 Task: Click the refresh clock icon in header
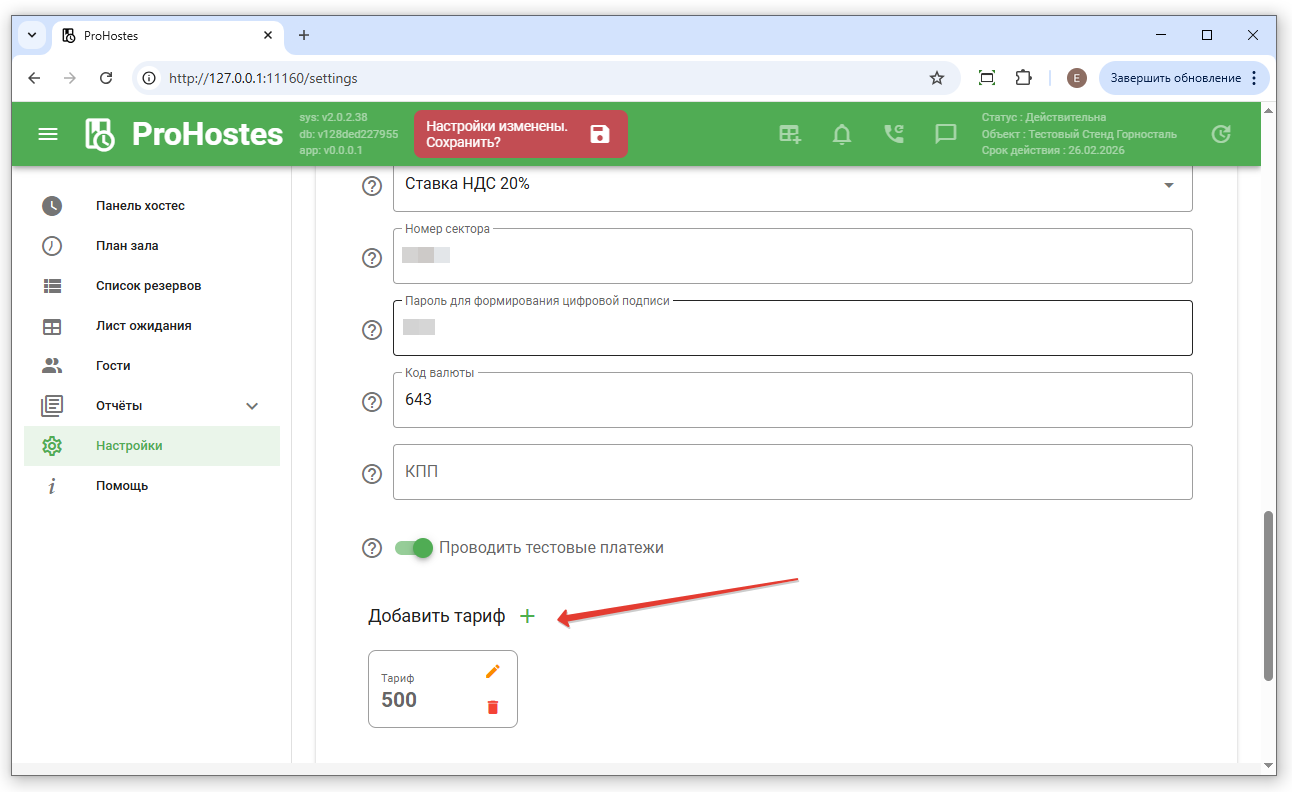coord(1220,134)
